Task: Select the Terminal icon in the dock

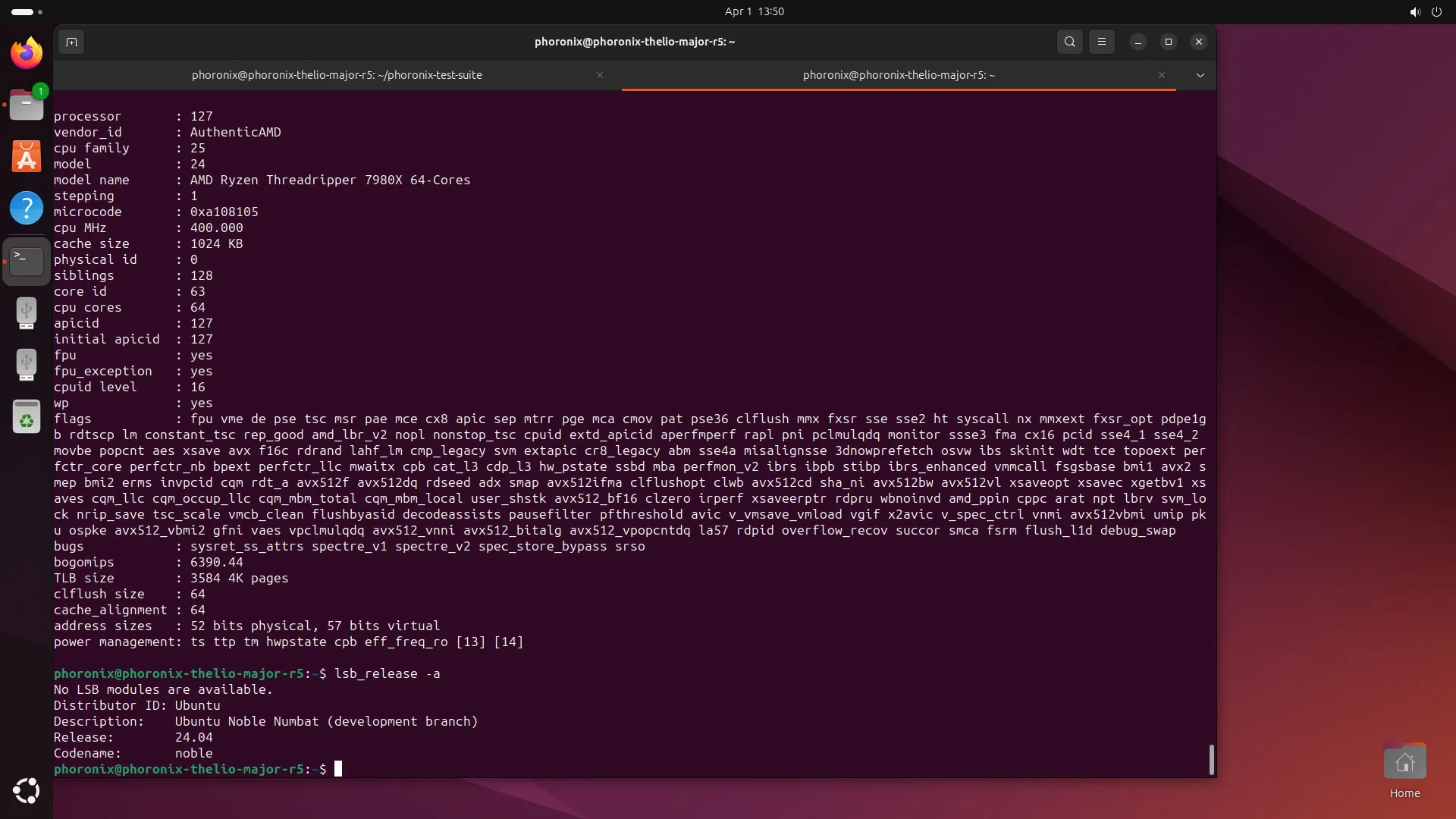Action: click(27, 260)
